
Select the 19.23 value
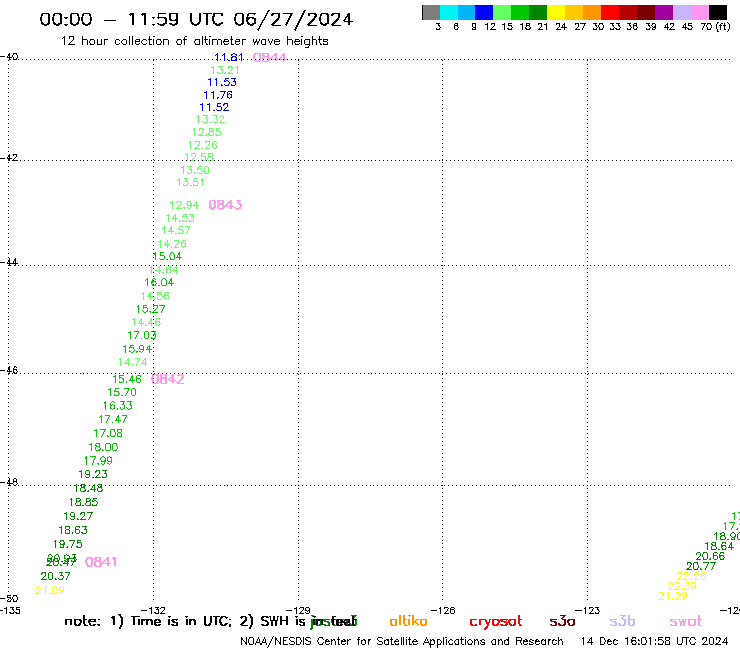point(93,474)
